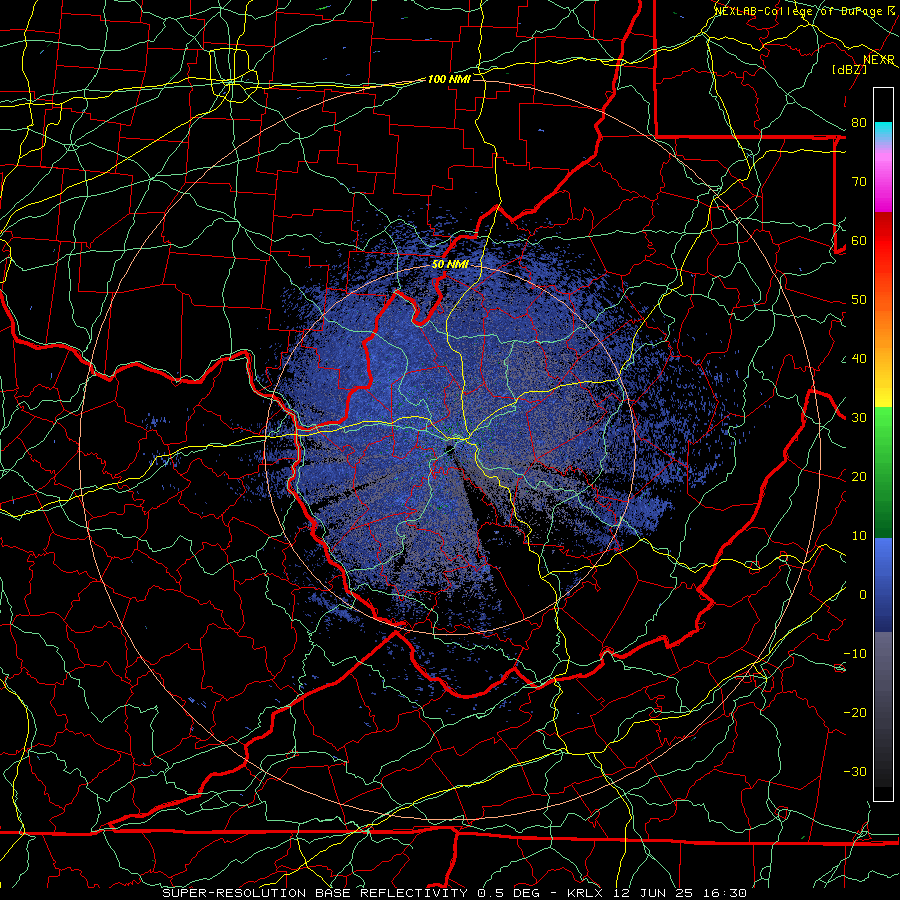Click the "100 NMI" range ring label

[x=449, y=79]
